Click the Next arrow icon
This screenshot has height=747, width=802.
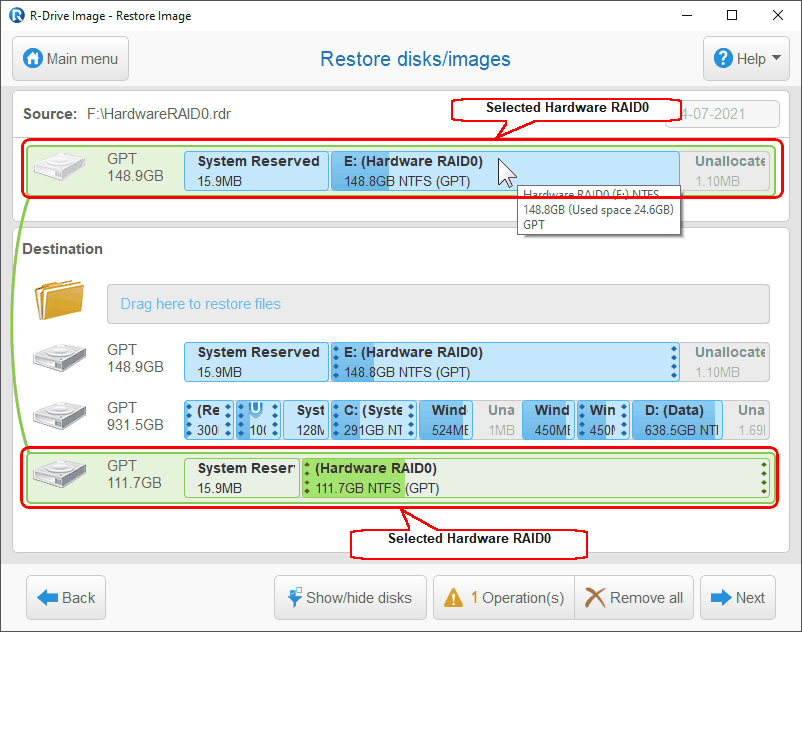(721, 597)
